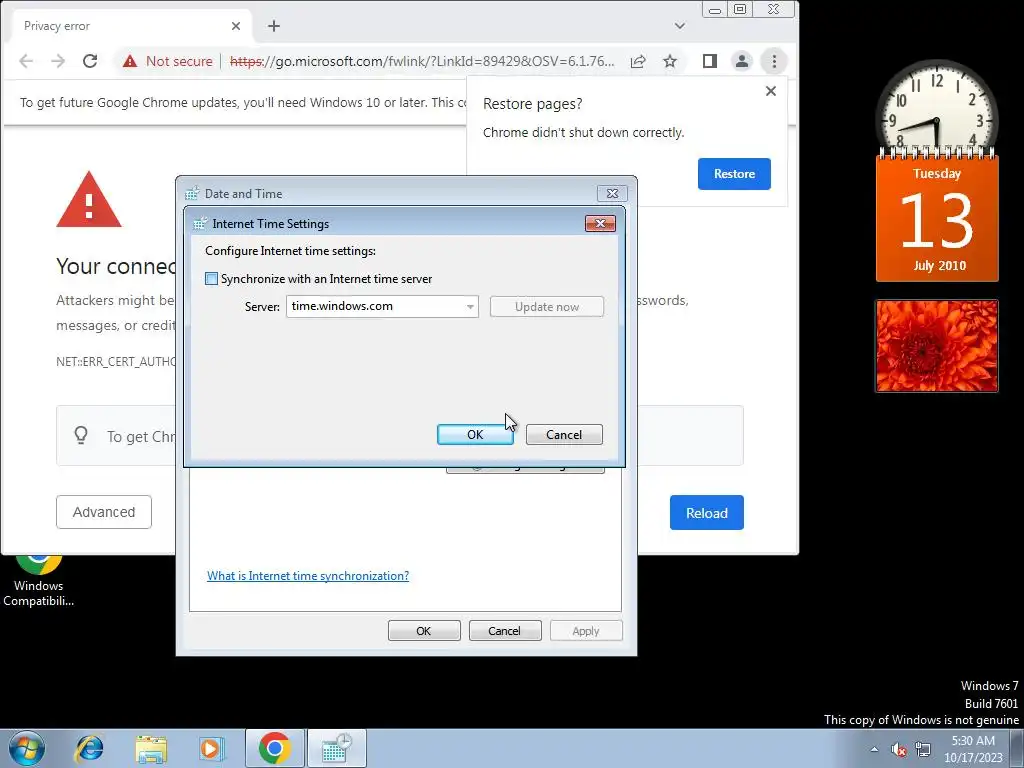Toggle Chrome side panel icon
Screen dimensions: 1024x768
[710, 61]
